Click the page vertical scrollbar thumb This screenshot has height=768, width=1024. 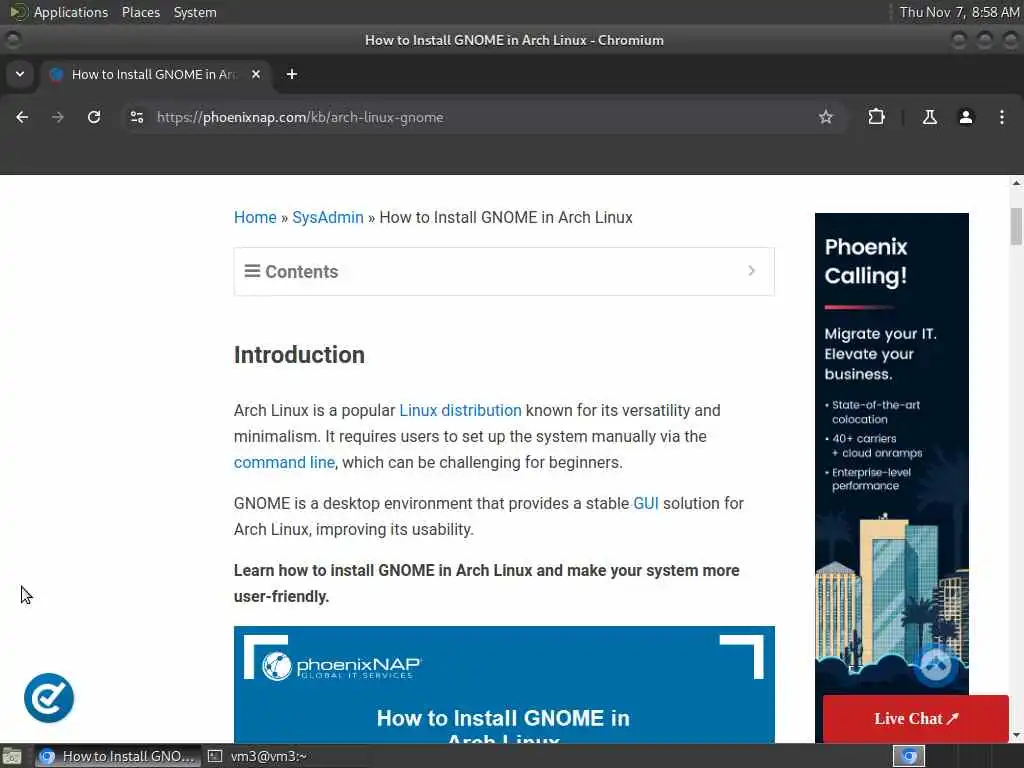(1016, 226)
